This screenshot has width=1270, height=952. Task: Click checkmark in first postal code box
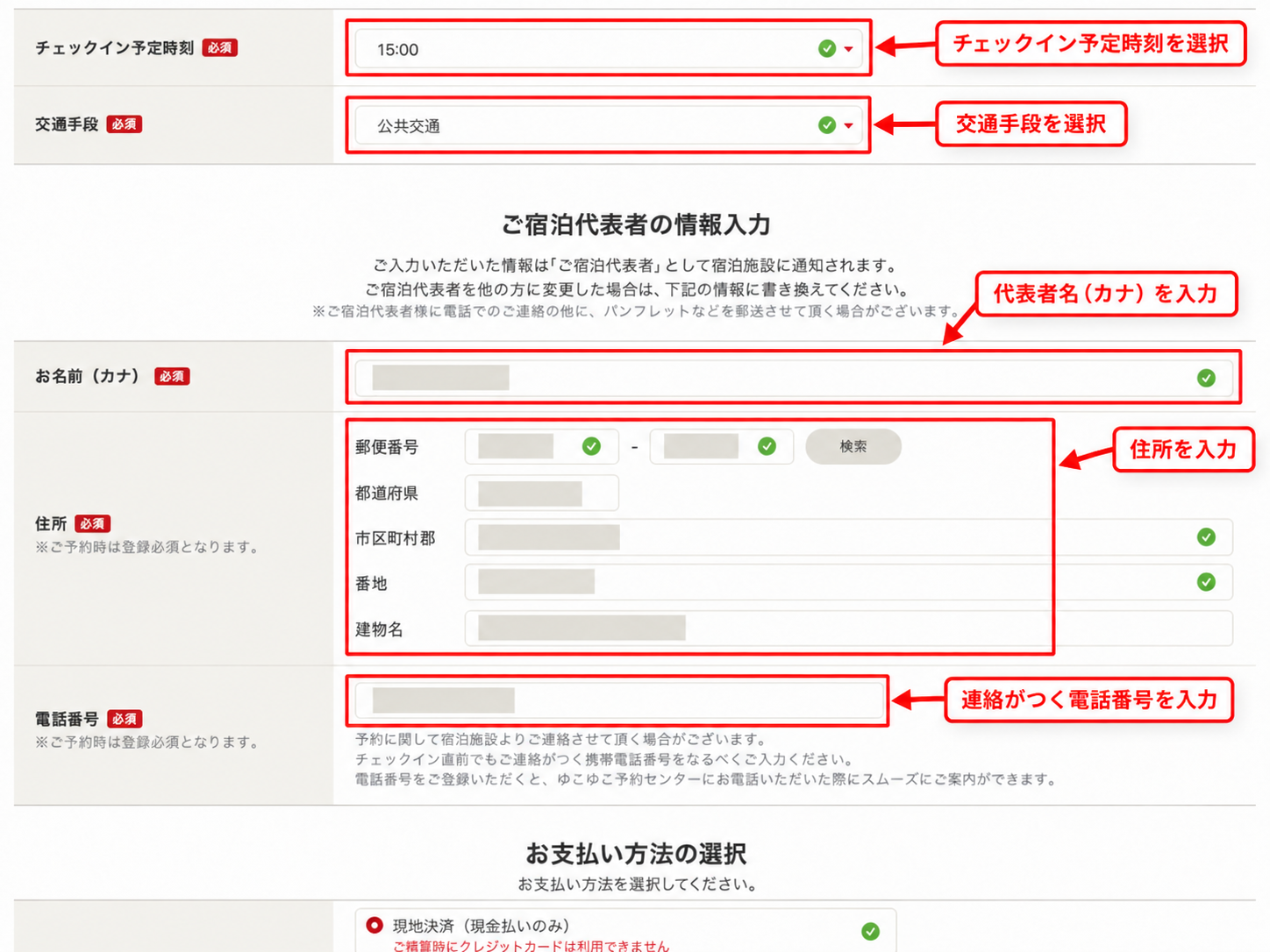[x=591, y=447]
